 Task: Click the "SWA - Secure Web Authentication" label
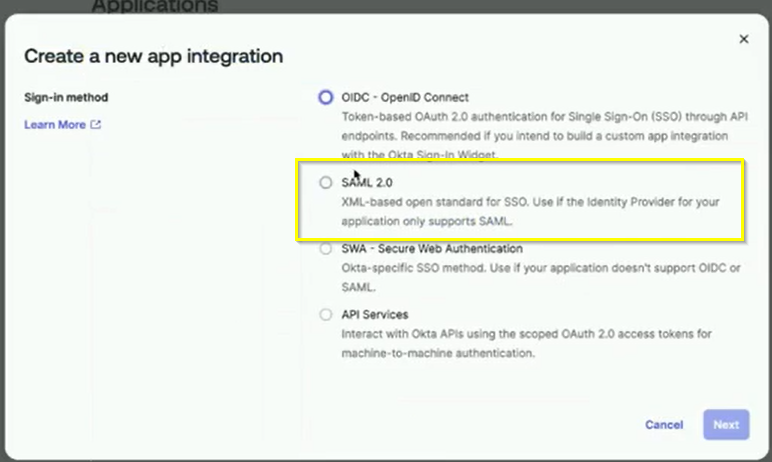pyautogui.click(x=432, y=249)
